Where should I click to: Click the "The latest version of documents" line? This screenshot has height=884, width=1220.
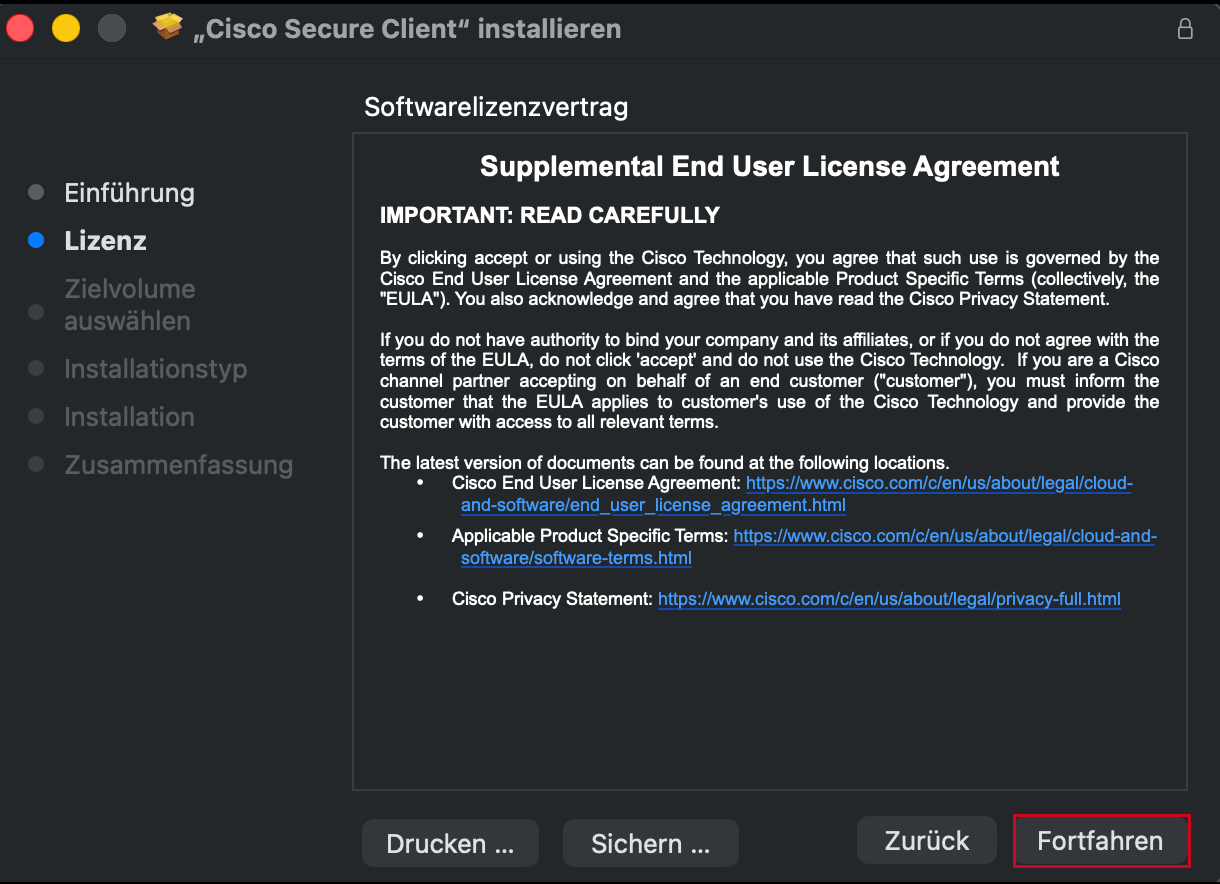pyautogui.click(x=664, y=463)
